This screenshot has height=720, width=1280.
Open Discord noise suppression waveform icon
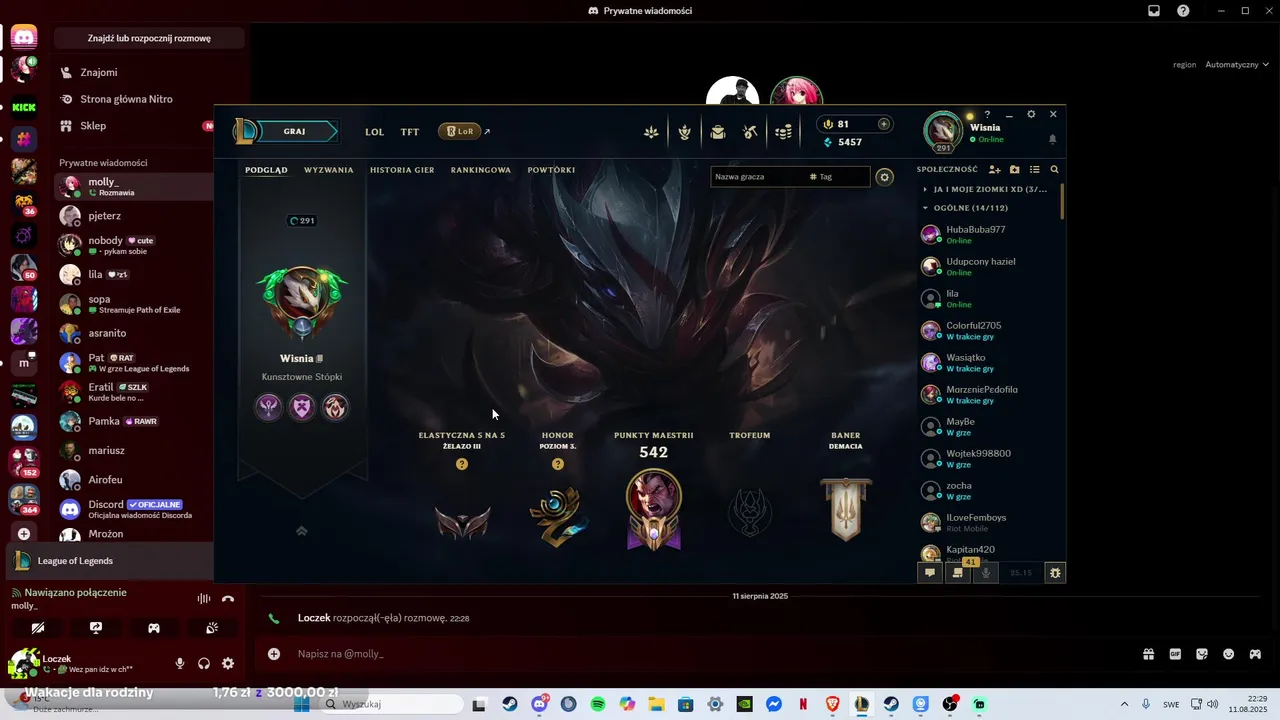point(204,599)
